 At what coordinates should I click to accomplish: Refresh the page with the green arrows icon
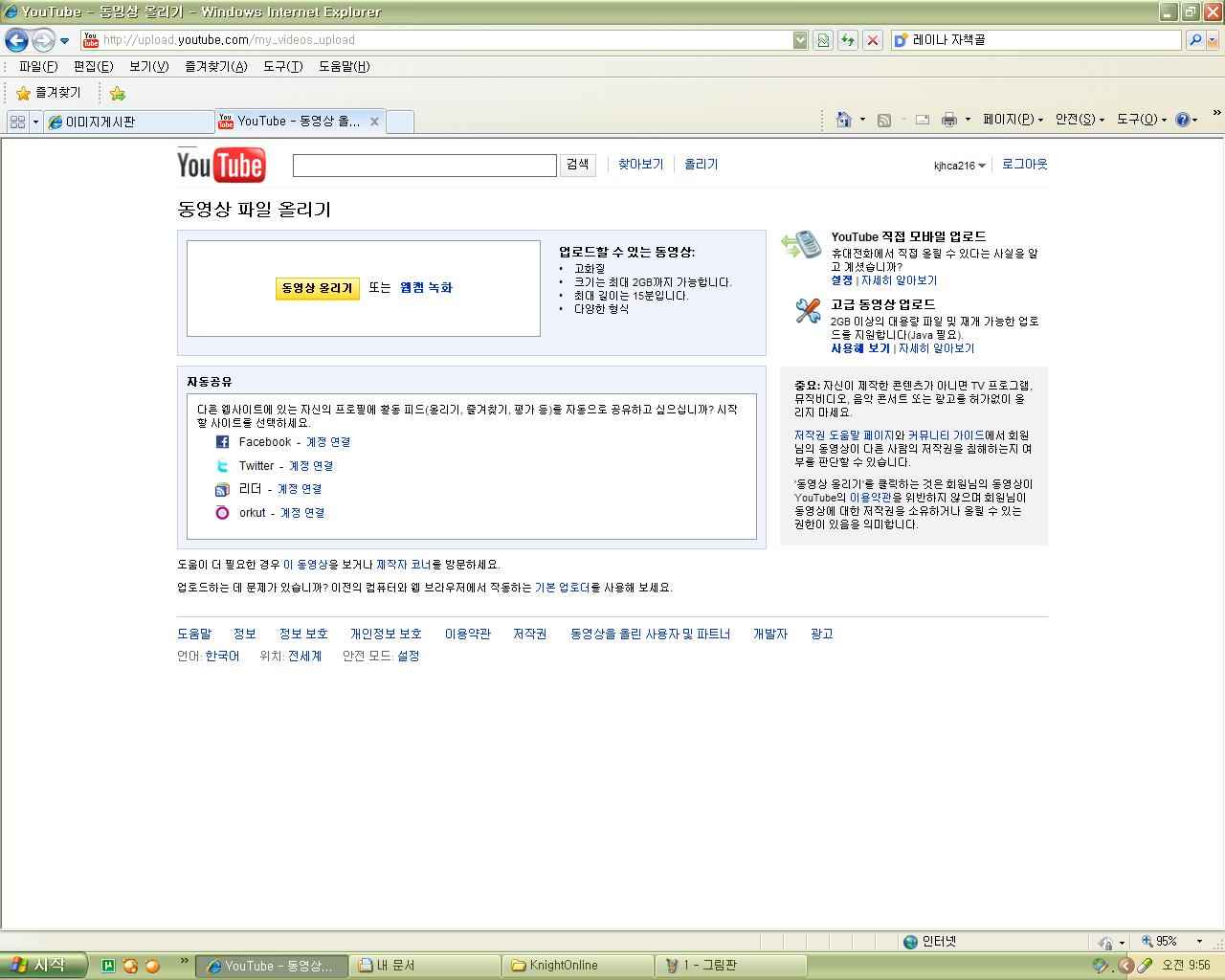coord(847,40)
